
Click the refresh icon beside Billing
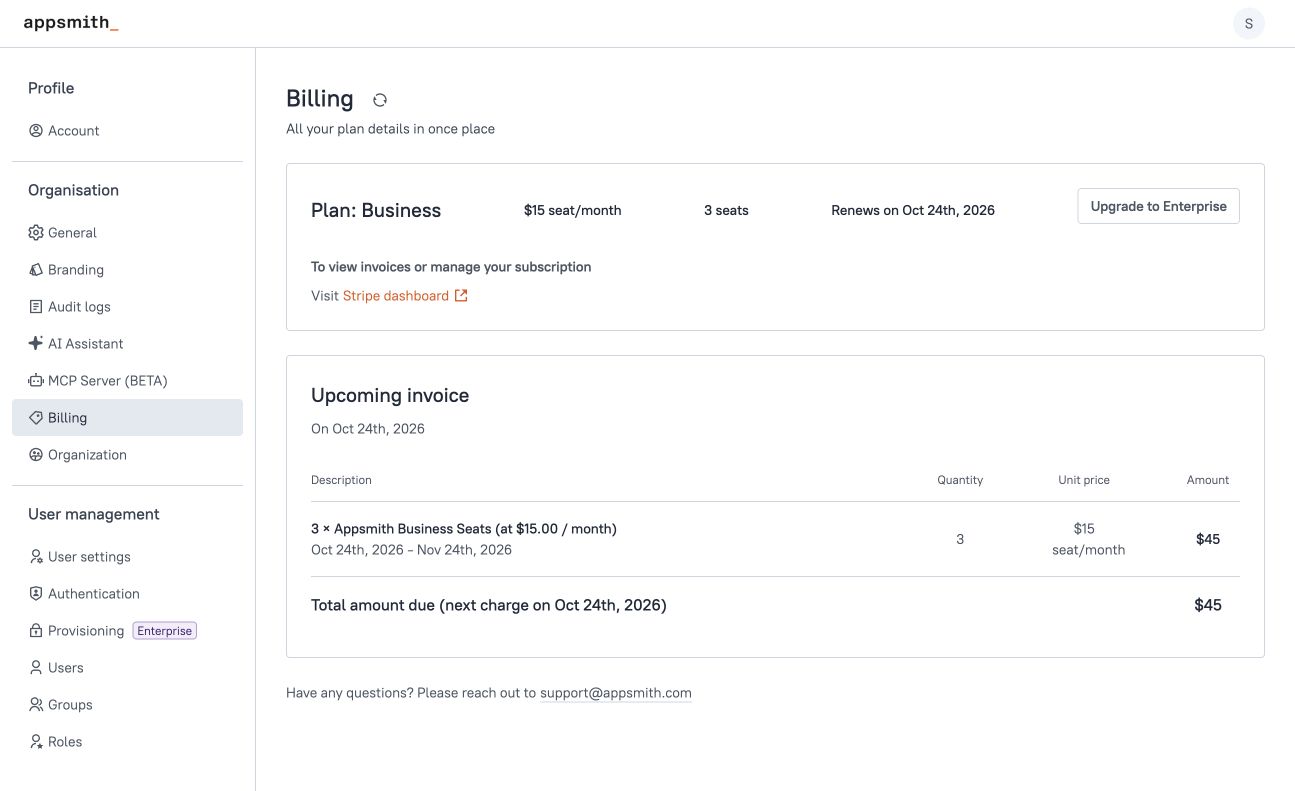(x=380, y=100)
